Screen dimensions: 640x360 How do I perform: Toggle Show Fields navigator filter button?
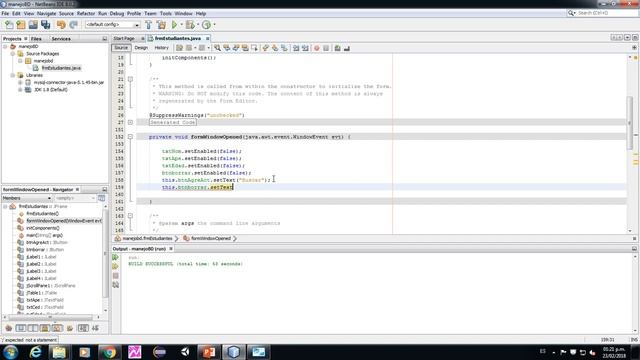point(20,328)
